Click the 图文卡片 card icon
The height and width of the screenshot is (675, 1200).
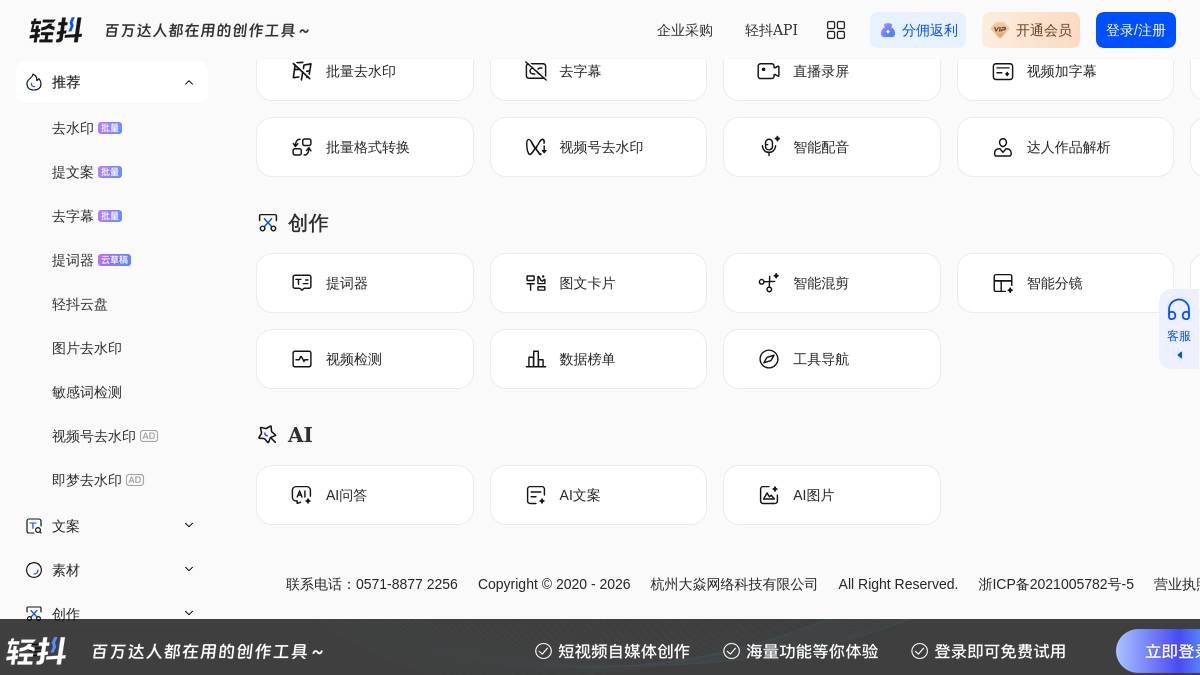coord(536,283)
